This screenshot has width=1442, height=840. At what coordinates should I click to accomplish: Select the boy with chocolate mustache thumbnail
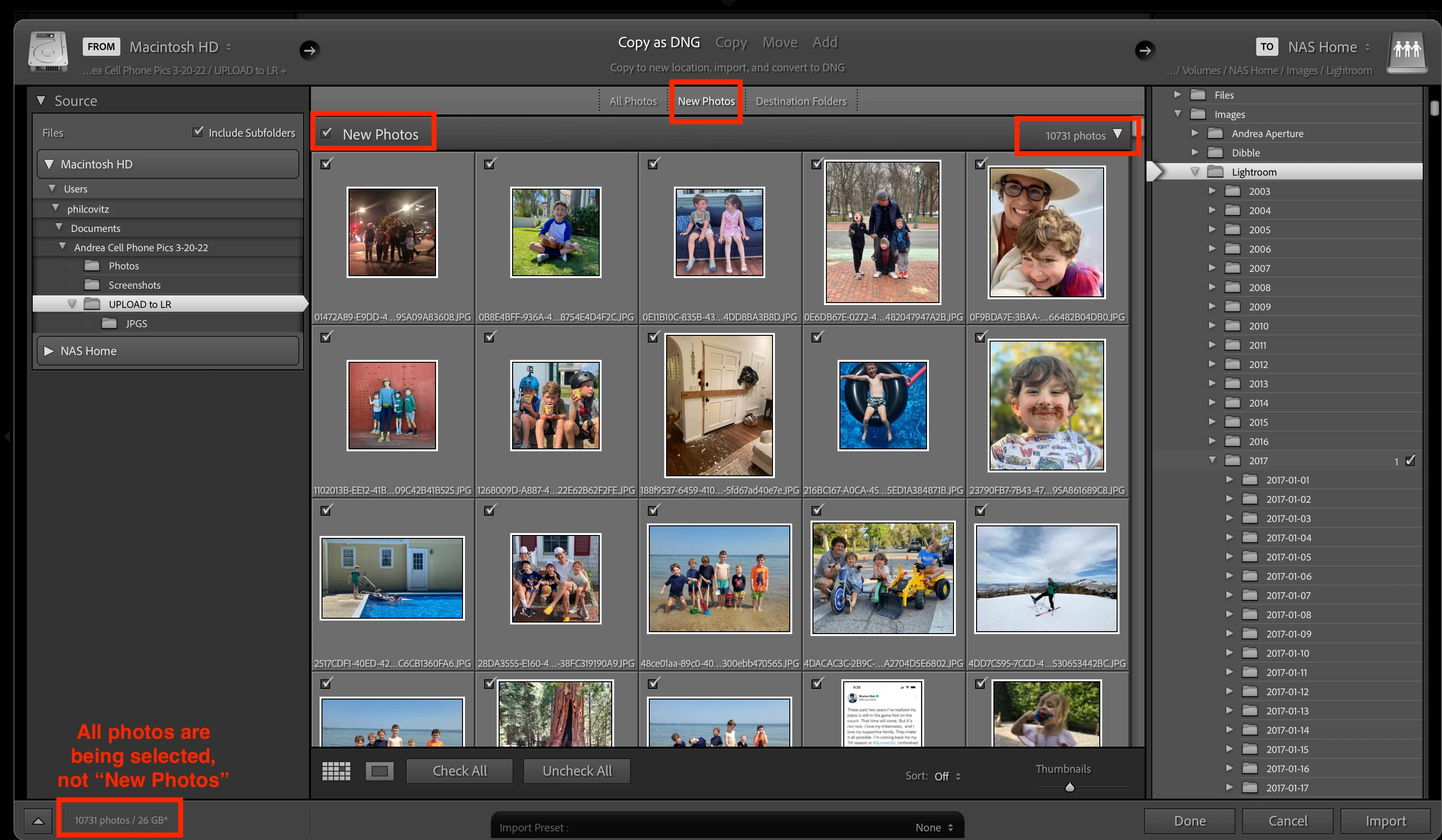tap(1045, 406)
